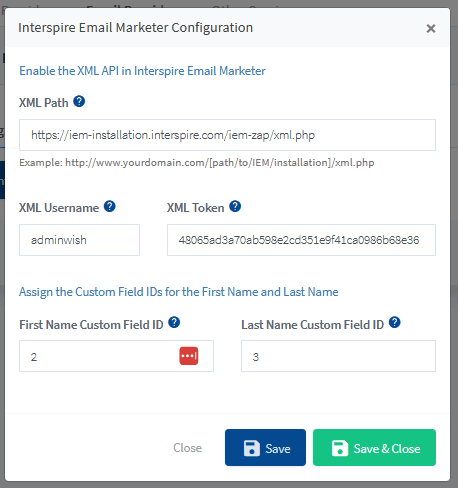Image resolution: width=458 pixels, height=488 pixels.
Task: Click the XML Path input field
Action: click(x=227, y=135)
